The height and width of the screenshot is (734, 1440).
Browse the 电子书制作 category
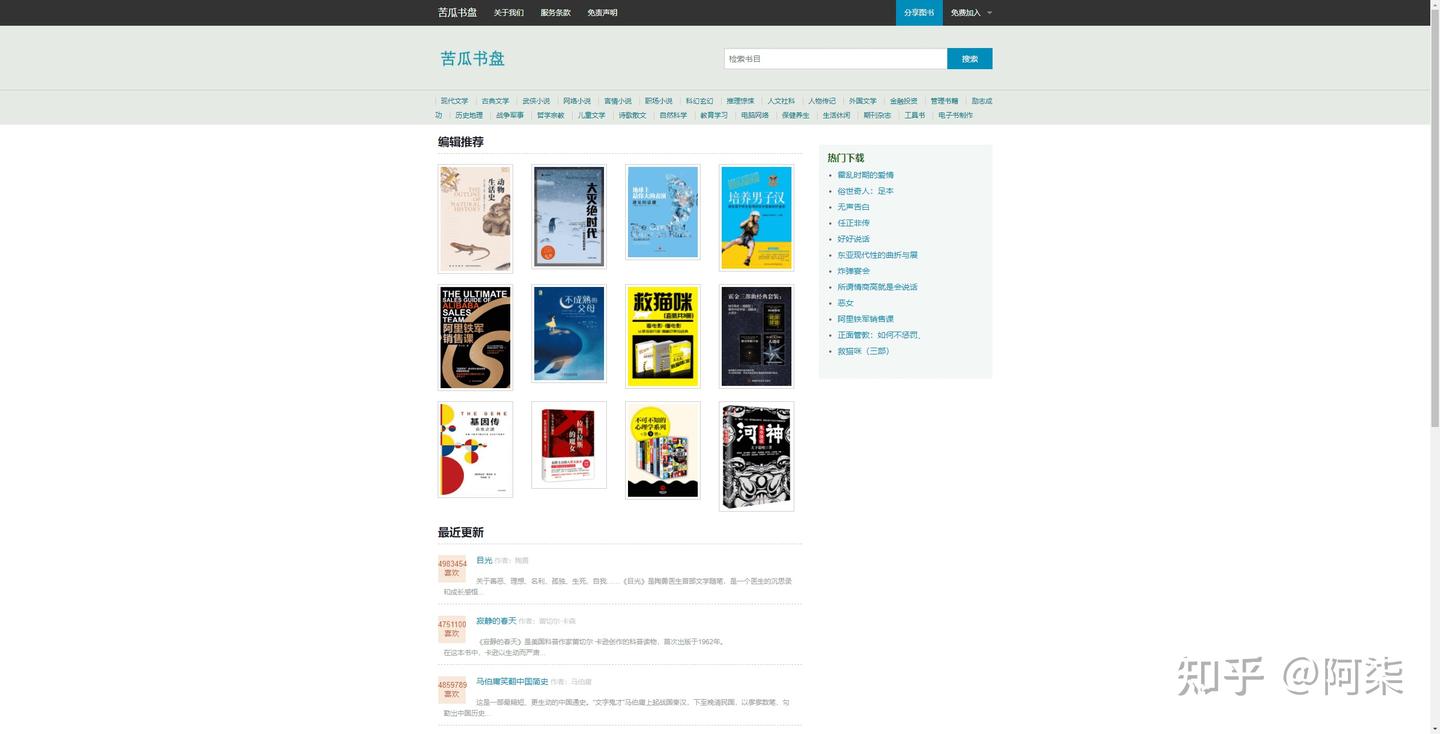click(956, 115)
